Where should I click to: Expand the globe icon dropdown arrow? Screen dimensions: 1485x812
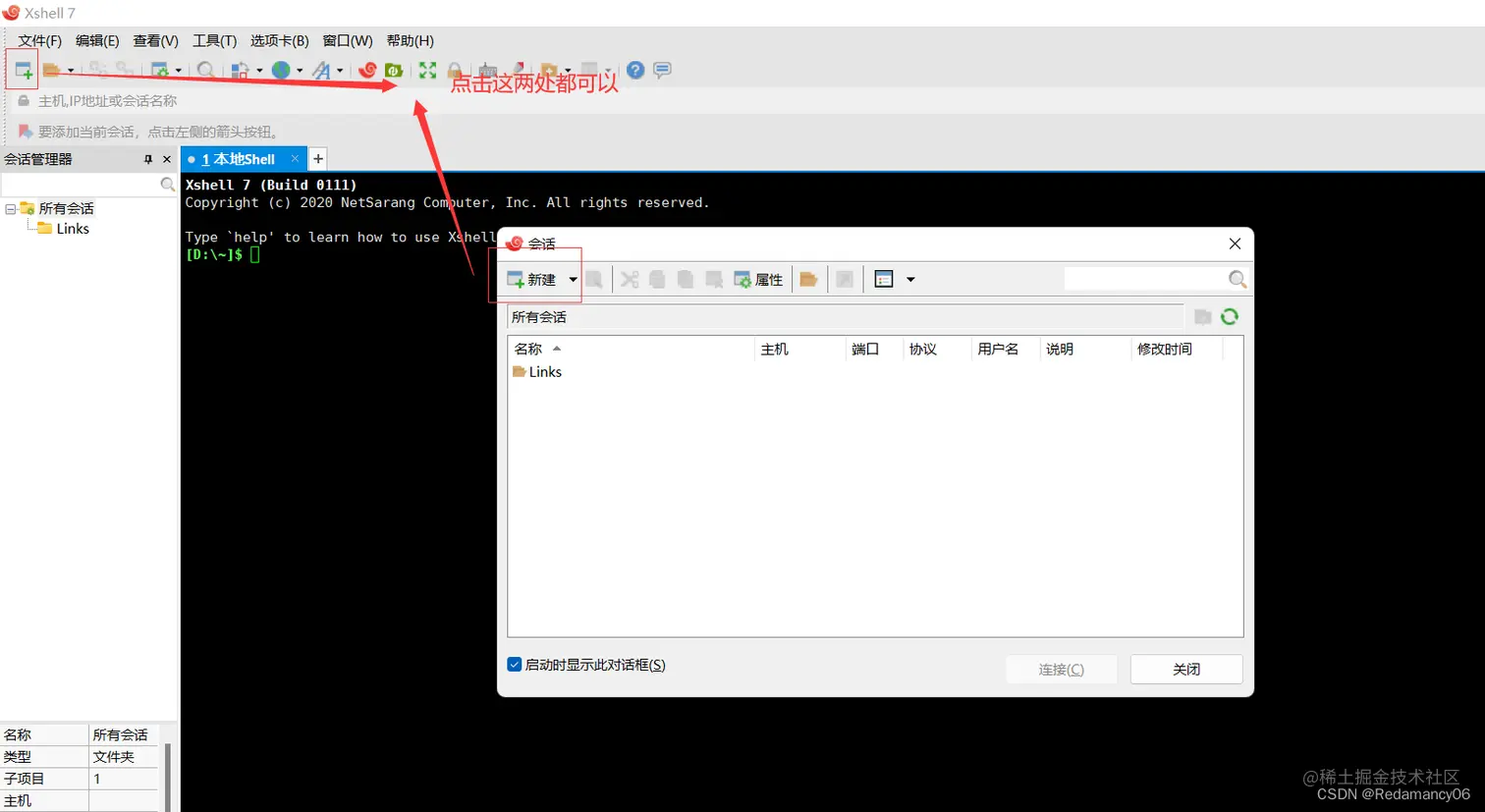pyautogui.click(x=300, y=71)
